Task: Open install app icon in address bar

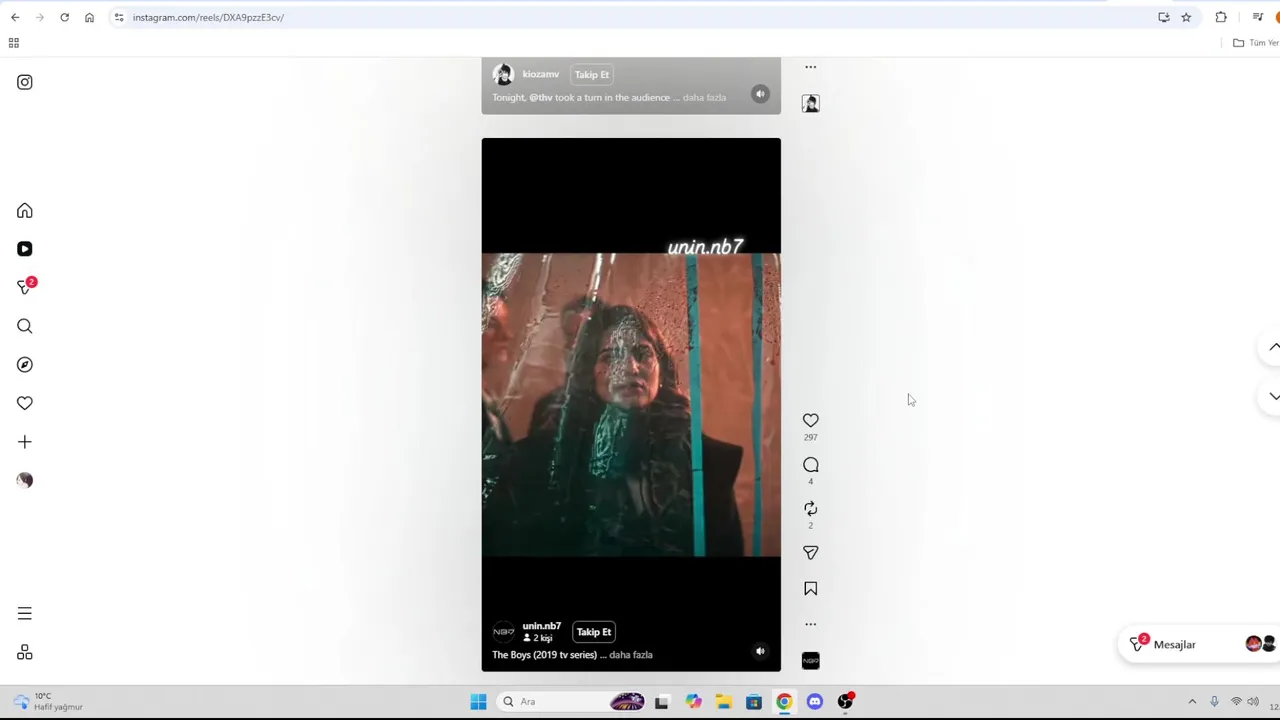Action: pos(1164,17)
